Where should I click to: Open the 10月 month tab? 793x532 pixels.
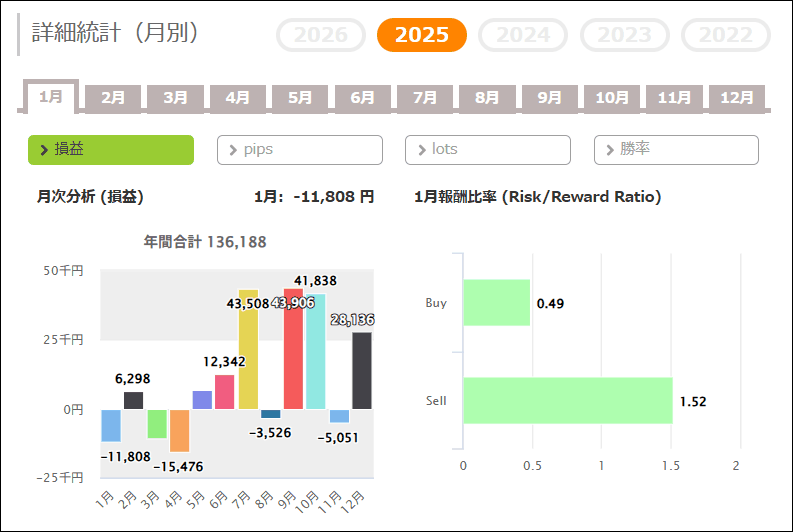click(612, 98)
